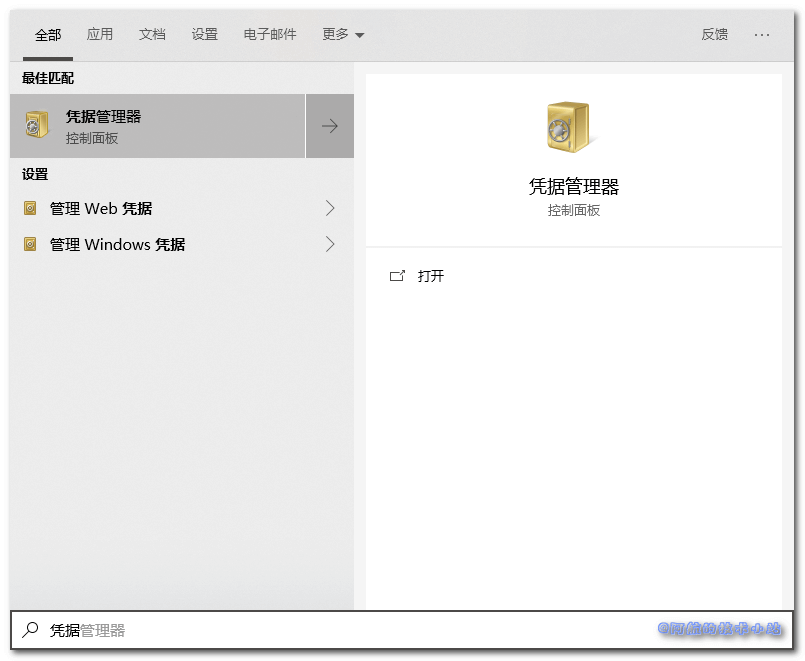Click 打开 to launch Credential Manager
The height and width of the screenshot is (661, 805).
click(x=431, y=276)
